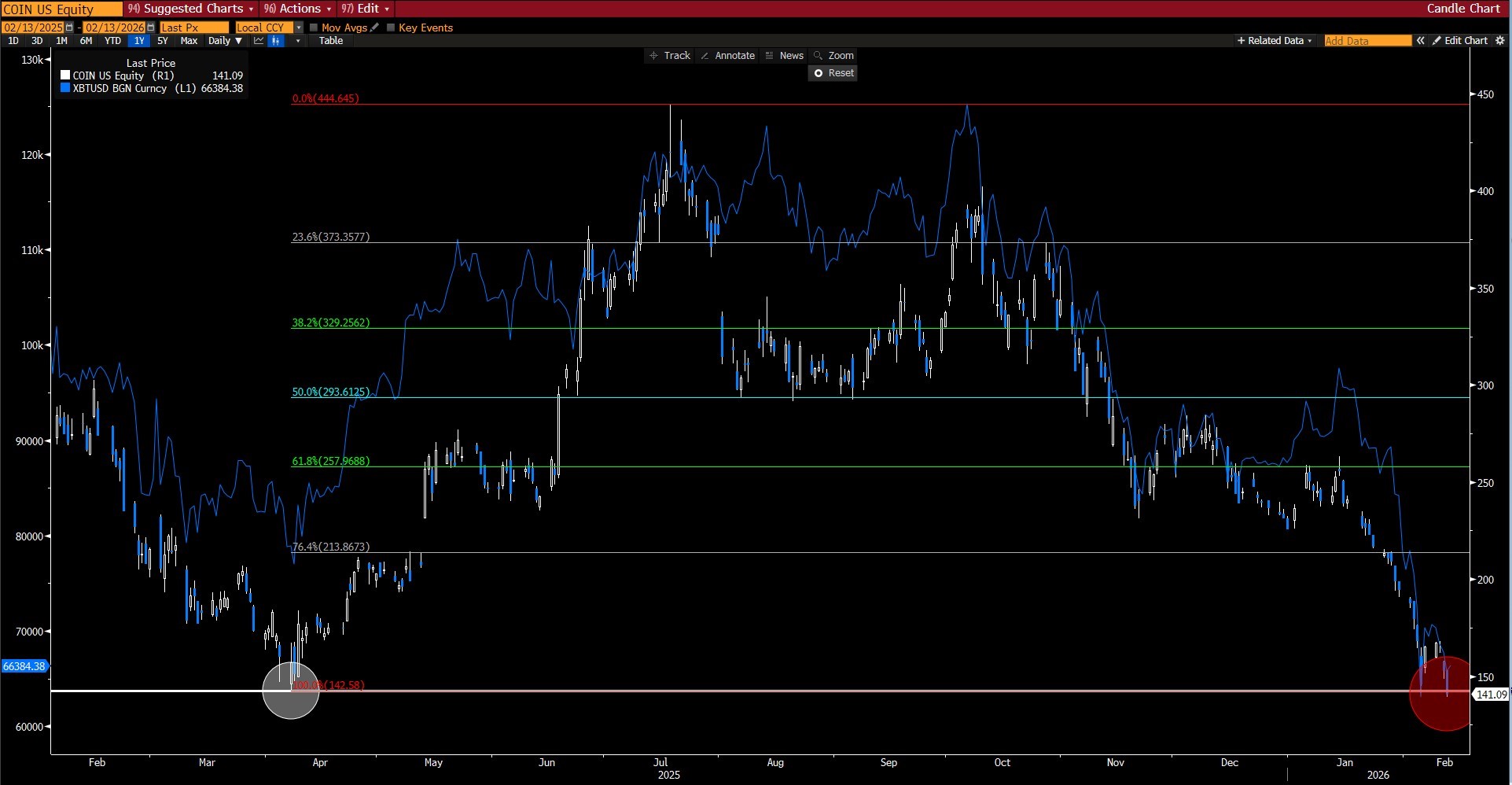Open chart settings gear icon
This screenshot has height=785, width=1512.
click(x=1499, y=41)
